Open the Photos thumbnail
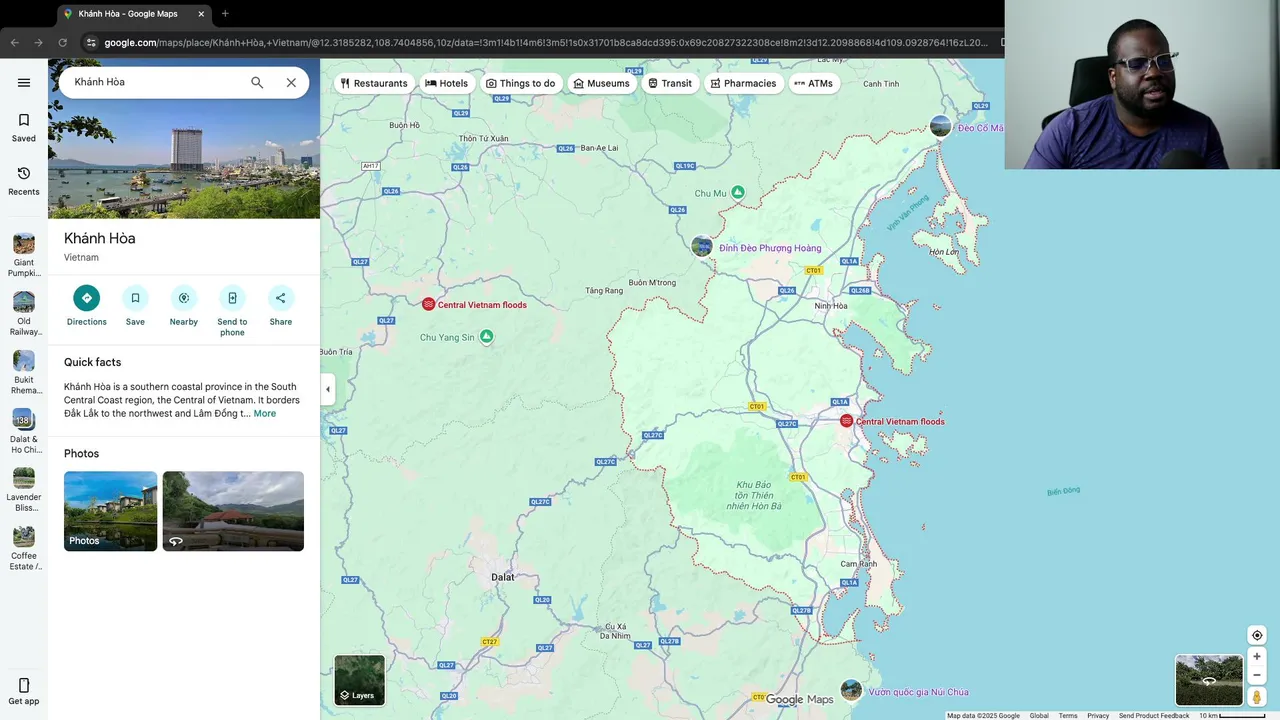The width and height of the screenshot is (1280, 720). click(110, 511)
